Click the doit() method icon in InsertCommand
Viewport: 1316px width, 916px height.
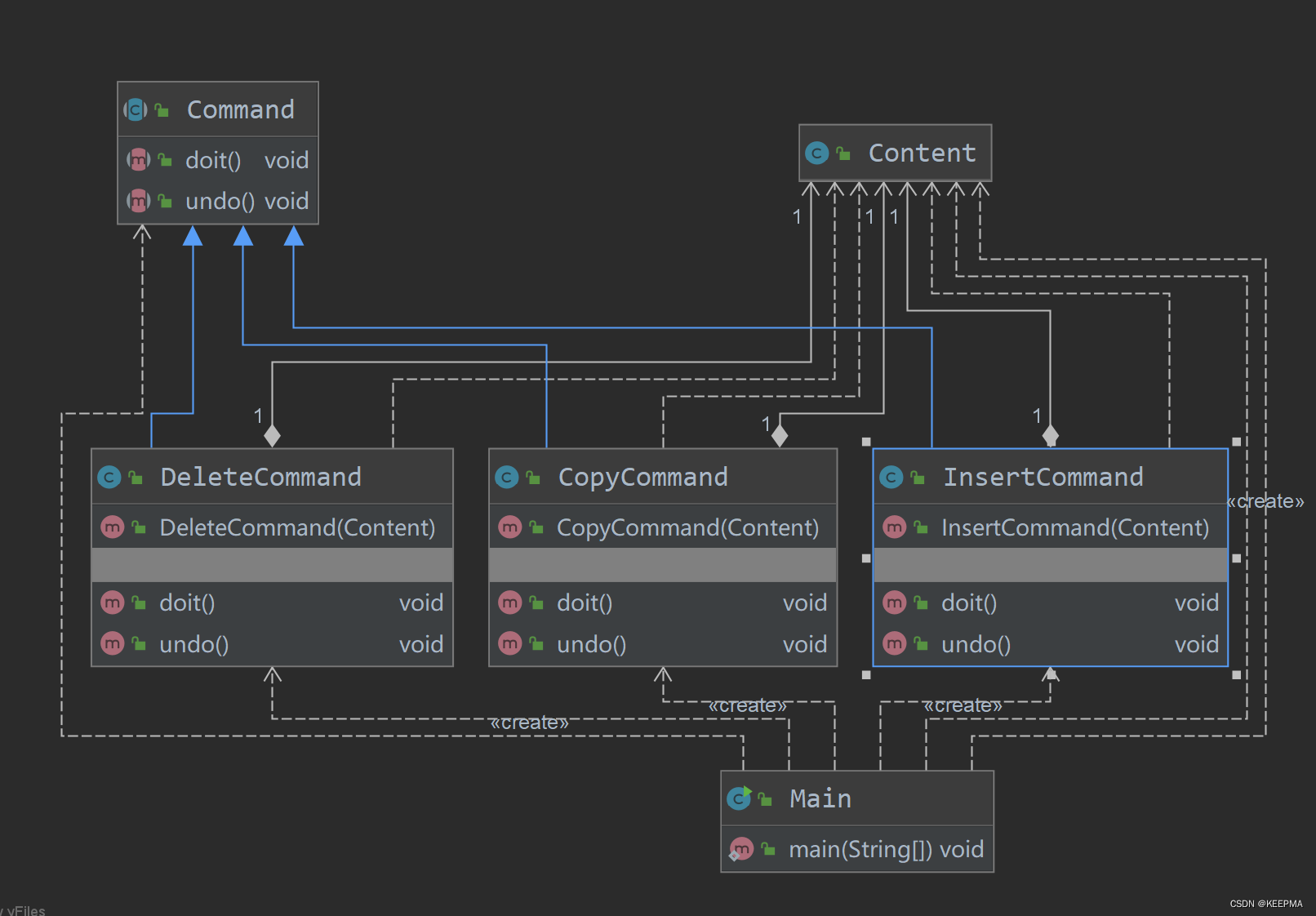coord(895,603)
